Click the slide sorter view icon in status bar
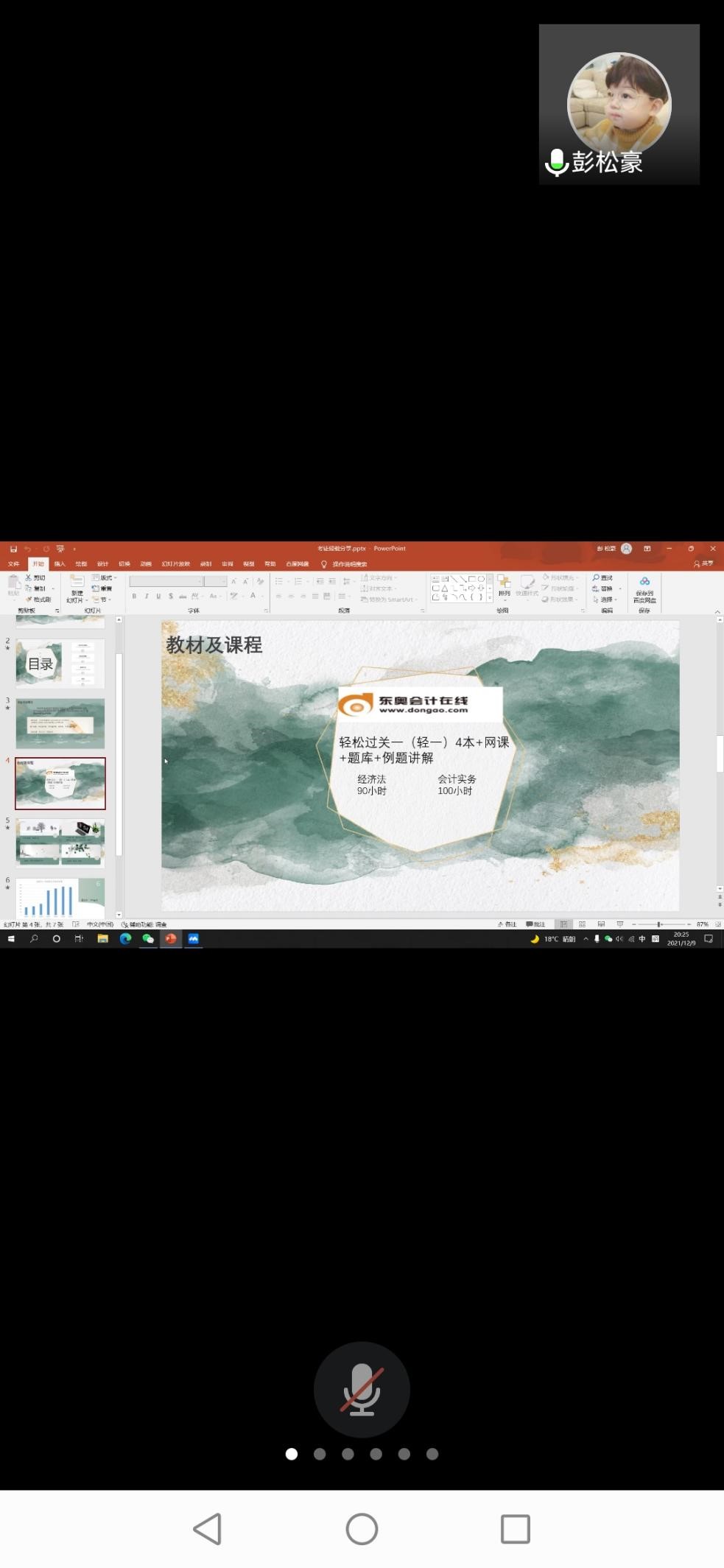Screen dimensions: 724x1568 click(582, 924)
